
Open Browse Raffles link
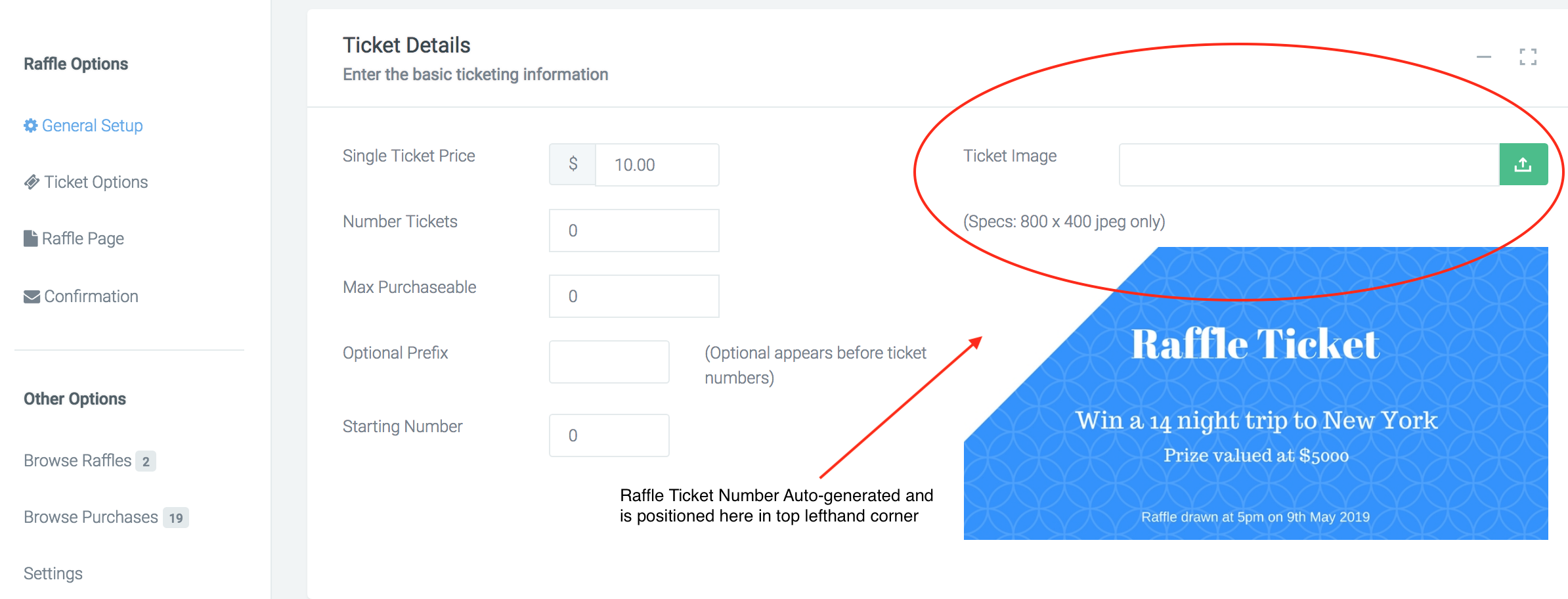tap(77, 460)
